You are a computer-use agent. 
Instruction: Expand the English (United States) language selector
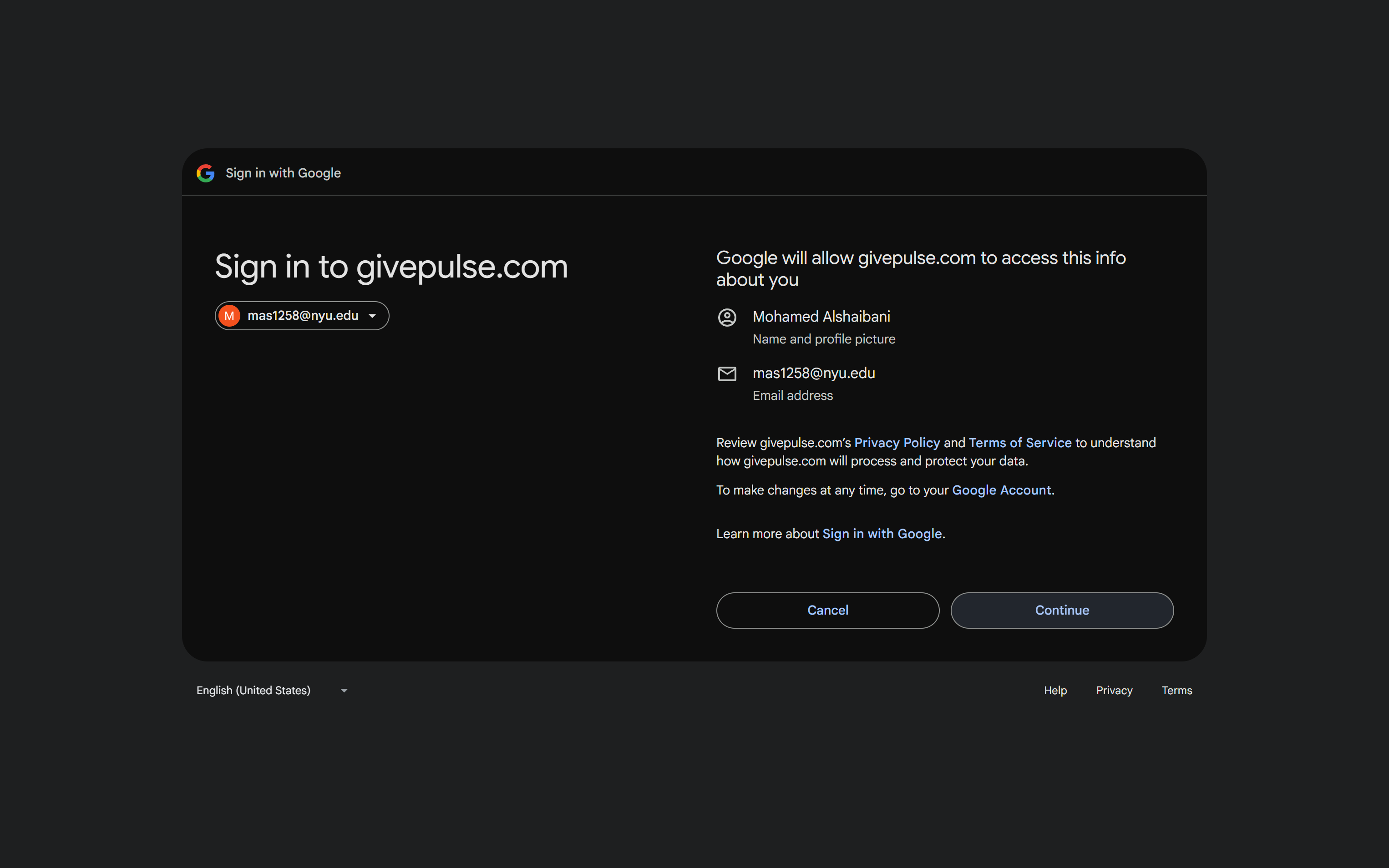[x=272, y=690]
